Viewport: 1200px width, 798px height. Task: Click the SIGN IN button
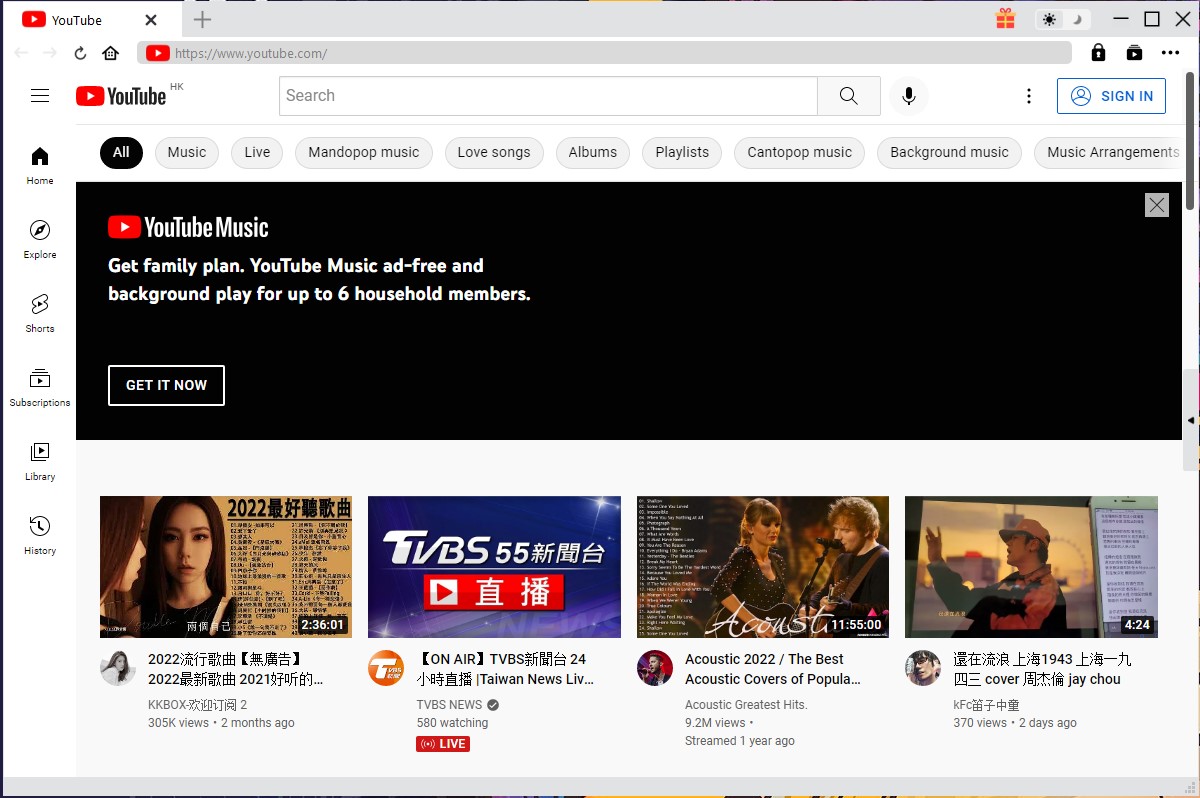coord(1111,96)
